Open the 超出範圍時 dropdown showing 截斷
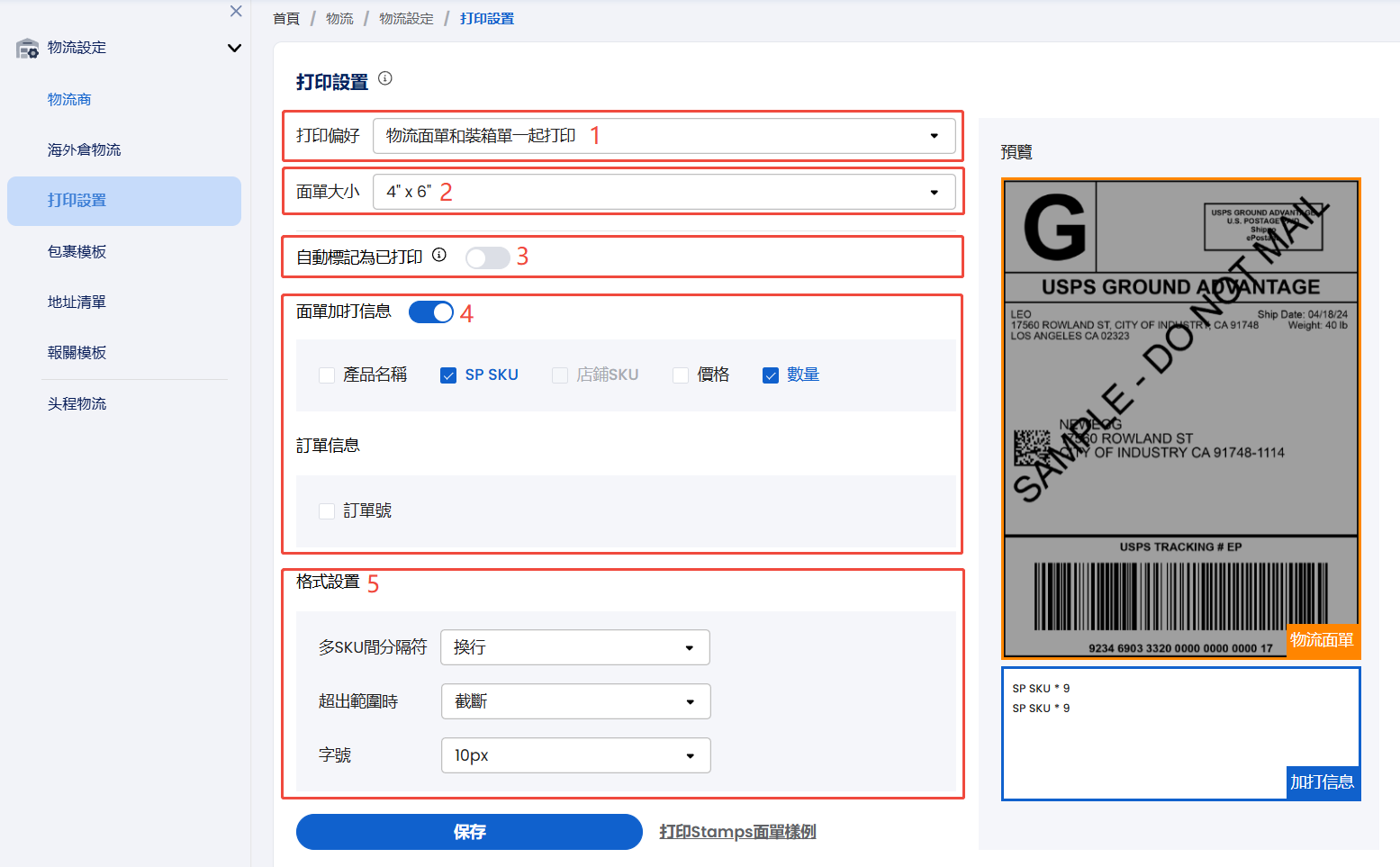The height and width of the screenshot is (867, 1400). 575,701
